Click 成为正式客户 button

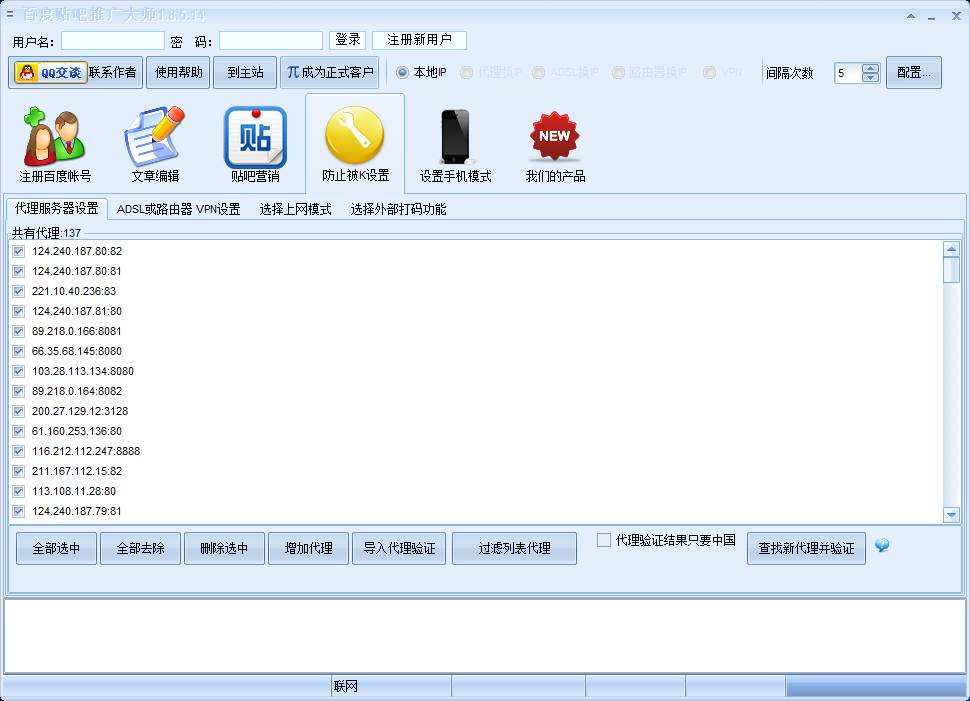[330, 72]
